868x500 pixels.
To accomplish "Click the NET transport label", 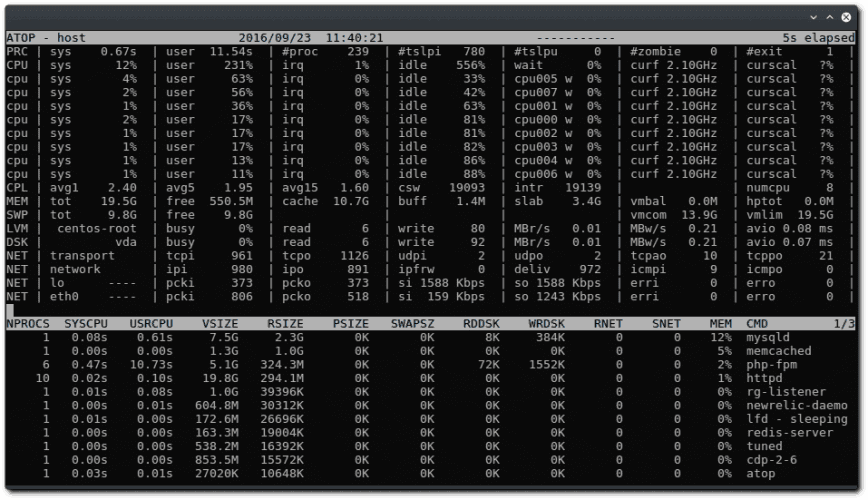I will point(82,255).
